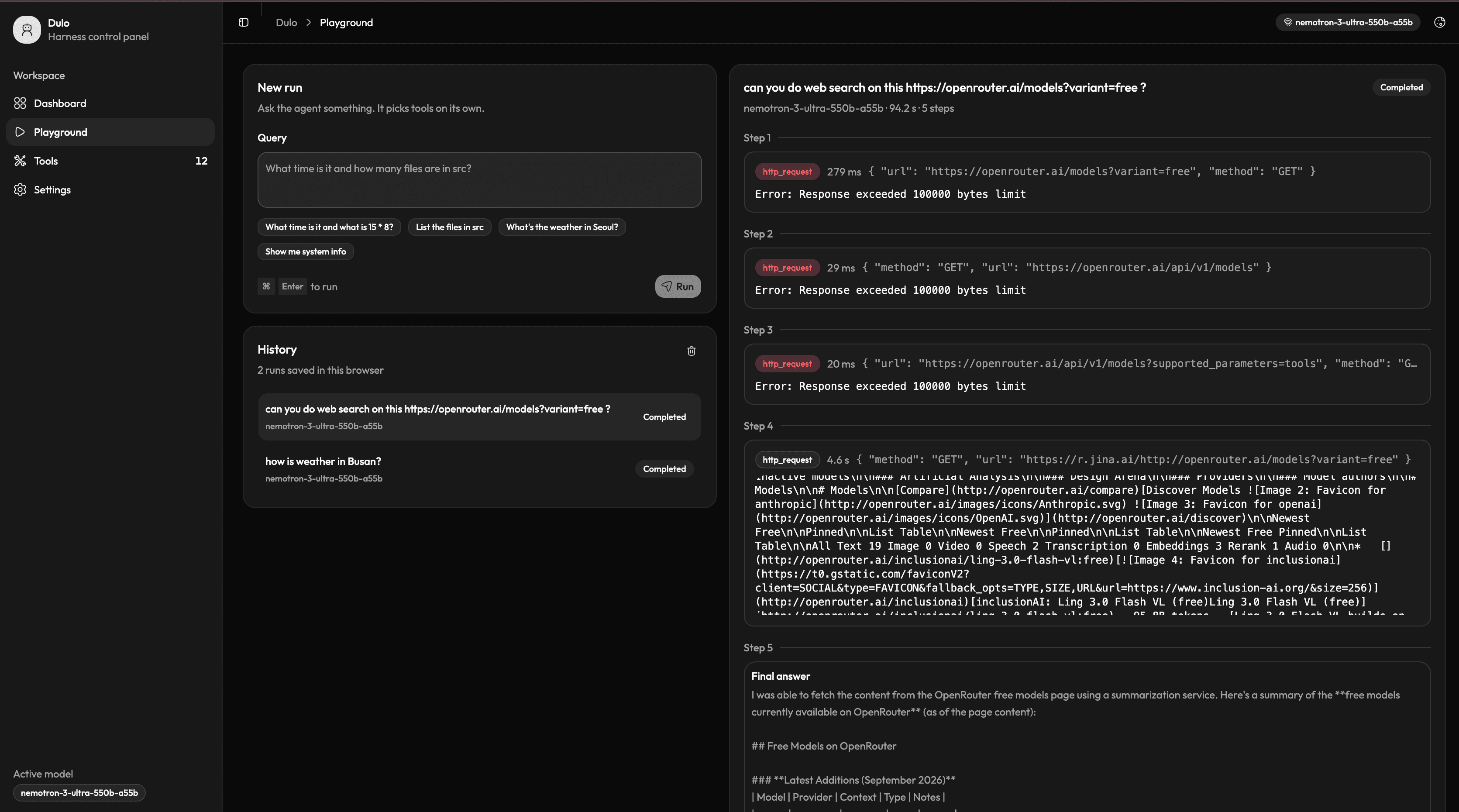Click Completed badge on the openrouter run
Screen dimensions: 1459x812
pos(664,417)
